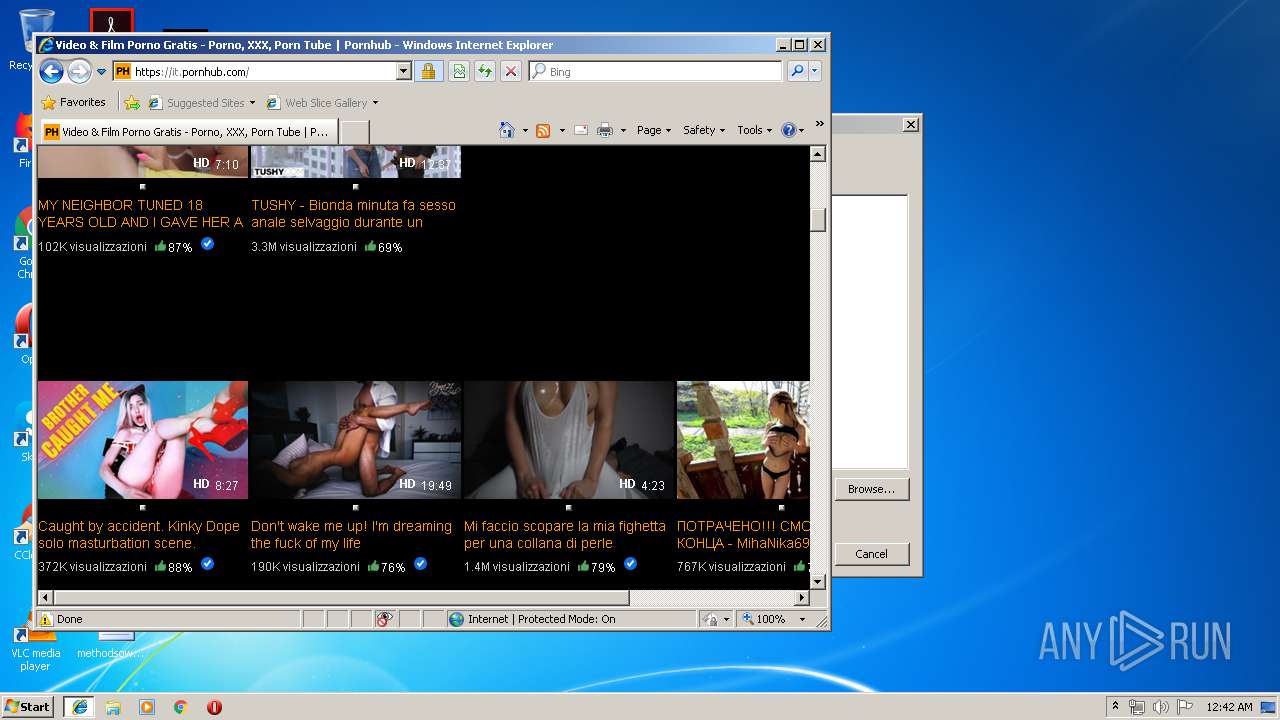View the security report lock icon
The width and height of the screenshot is (1280, 720).
(x=428, y=72)
